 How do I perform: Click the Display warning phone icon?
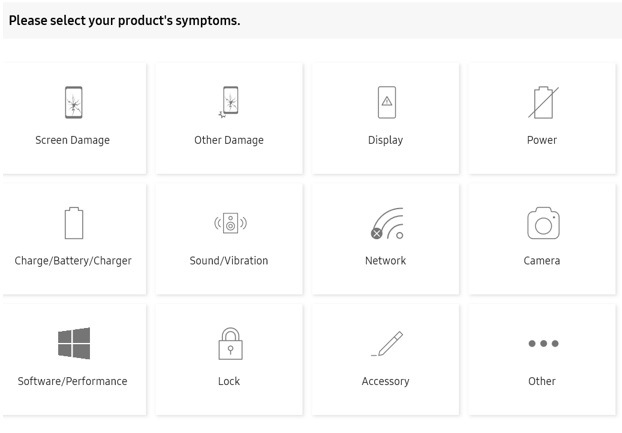387,102
